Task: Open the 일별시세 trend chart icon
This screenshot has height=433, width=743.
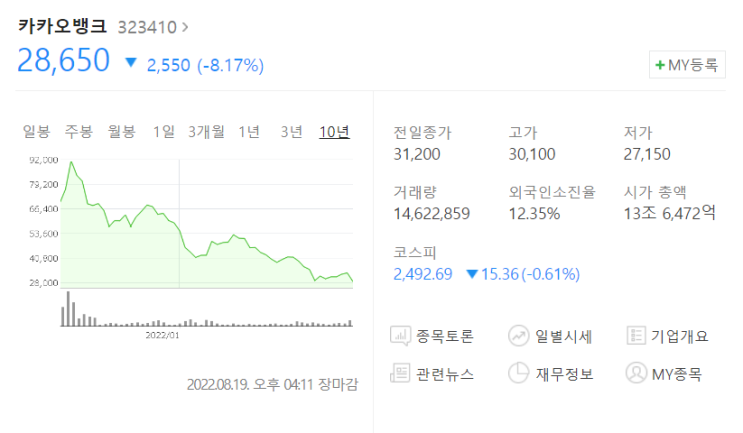Action: [518, 336]
